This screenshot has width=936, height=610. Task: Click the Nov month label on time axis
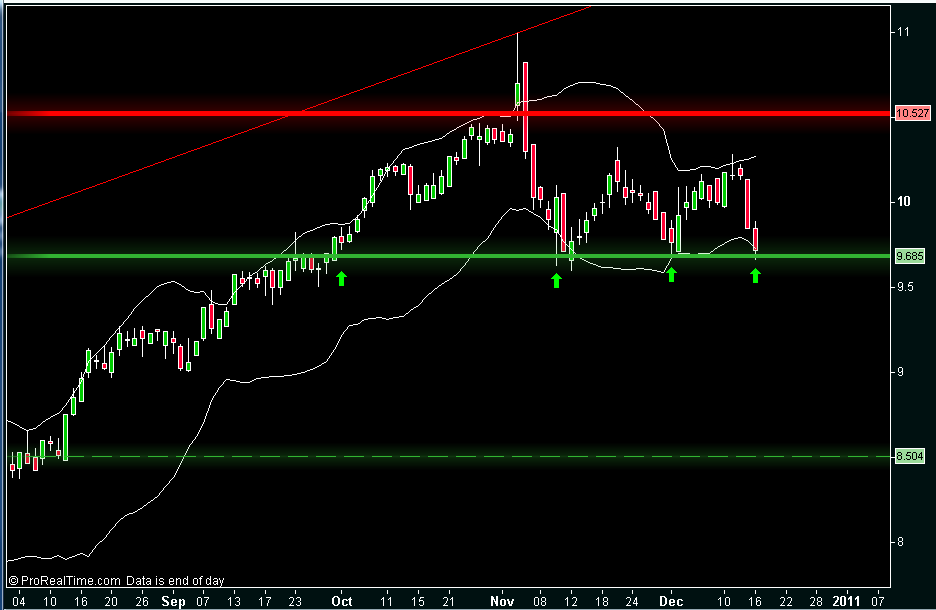[502, 601]
